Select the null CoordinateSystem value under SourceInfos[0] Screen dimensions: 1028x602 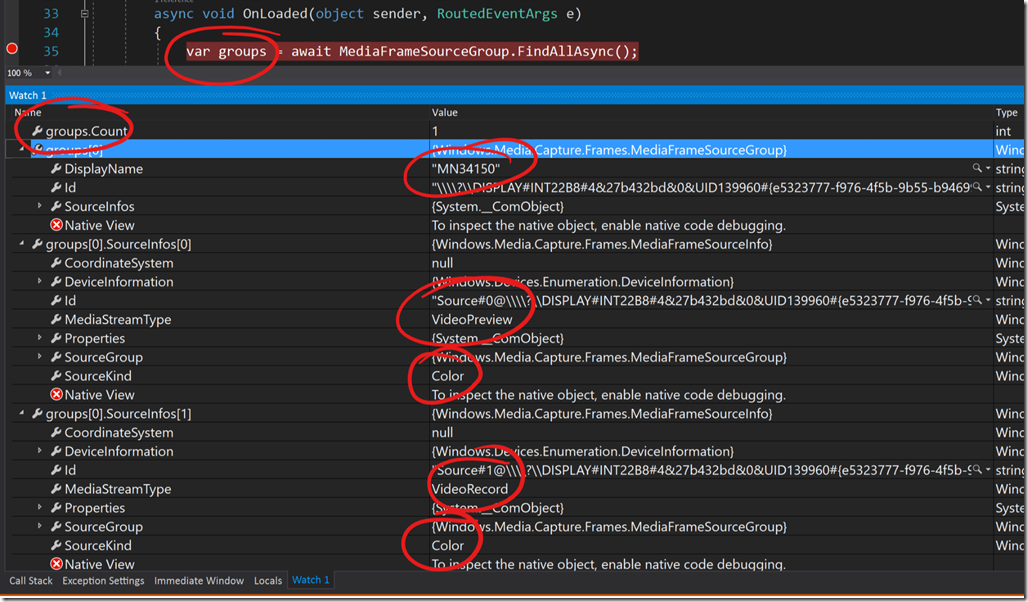442,263
